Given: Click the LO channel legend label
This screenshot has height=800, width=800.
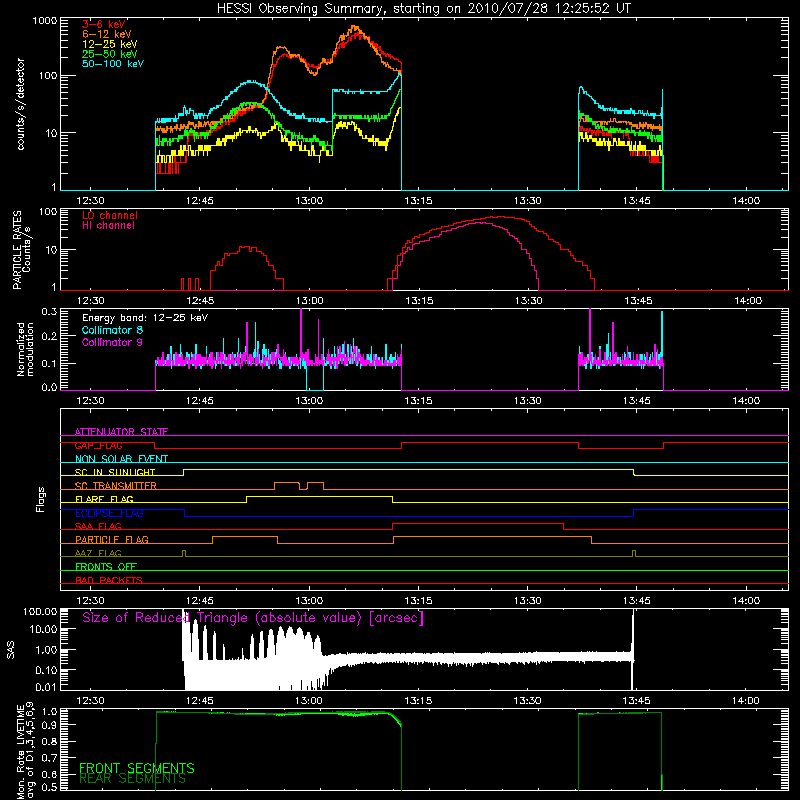Looking at the screenshot, I should (110, 215).
